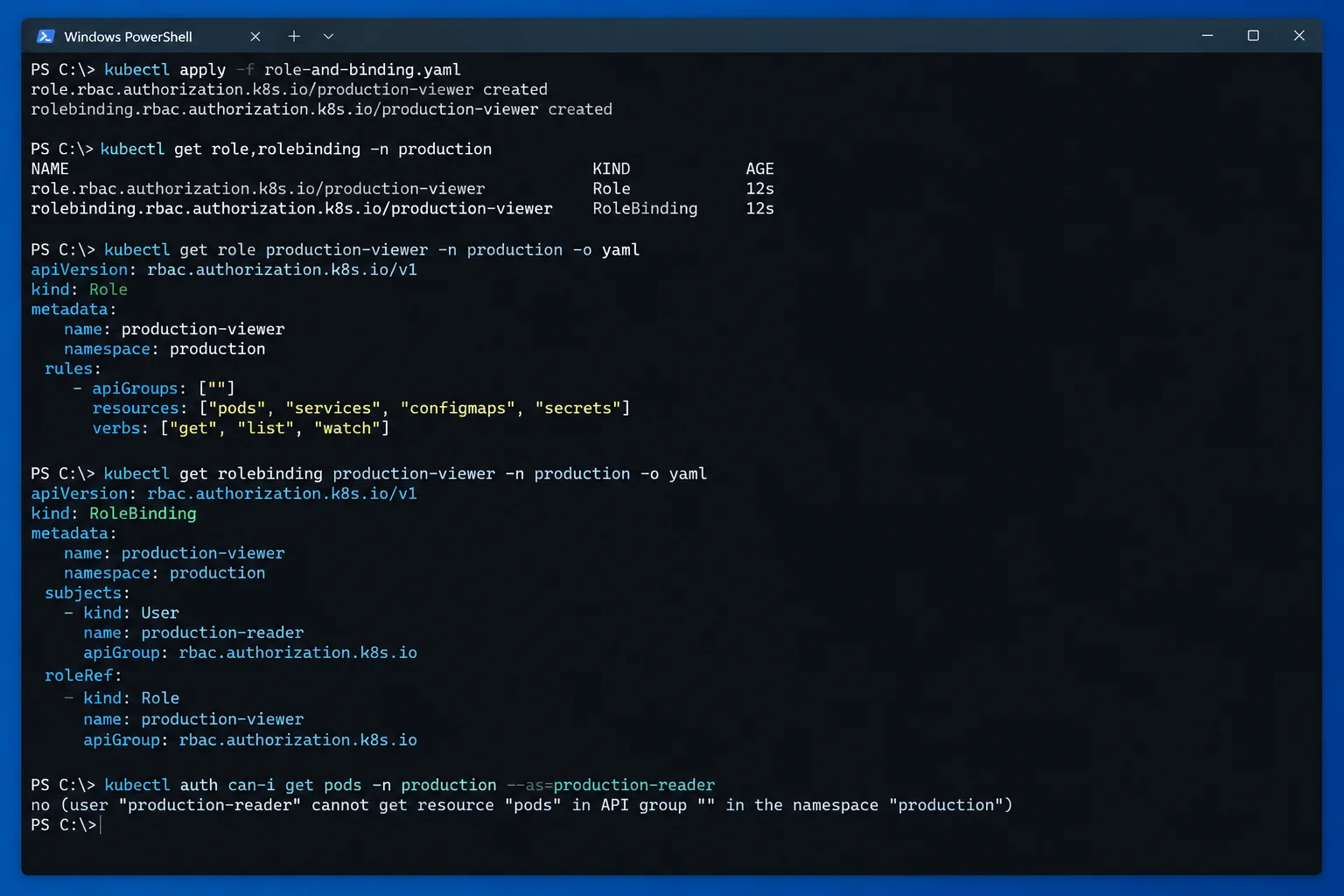This screenshot has height=896, width=1344.
Task: Click the last empty 'PS C:\>' prompt
Action: pyautogui.click(x=64, y=825)
